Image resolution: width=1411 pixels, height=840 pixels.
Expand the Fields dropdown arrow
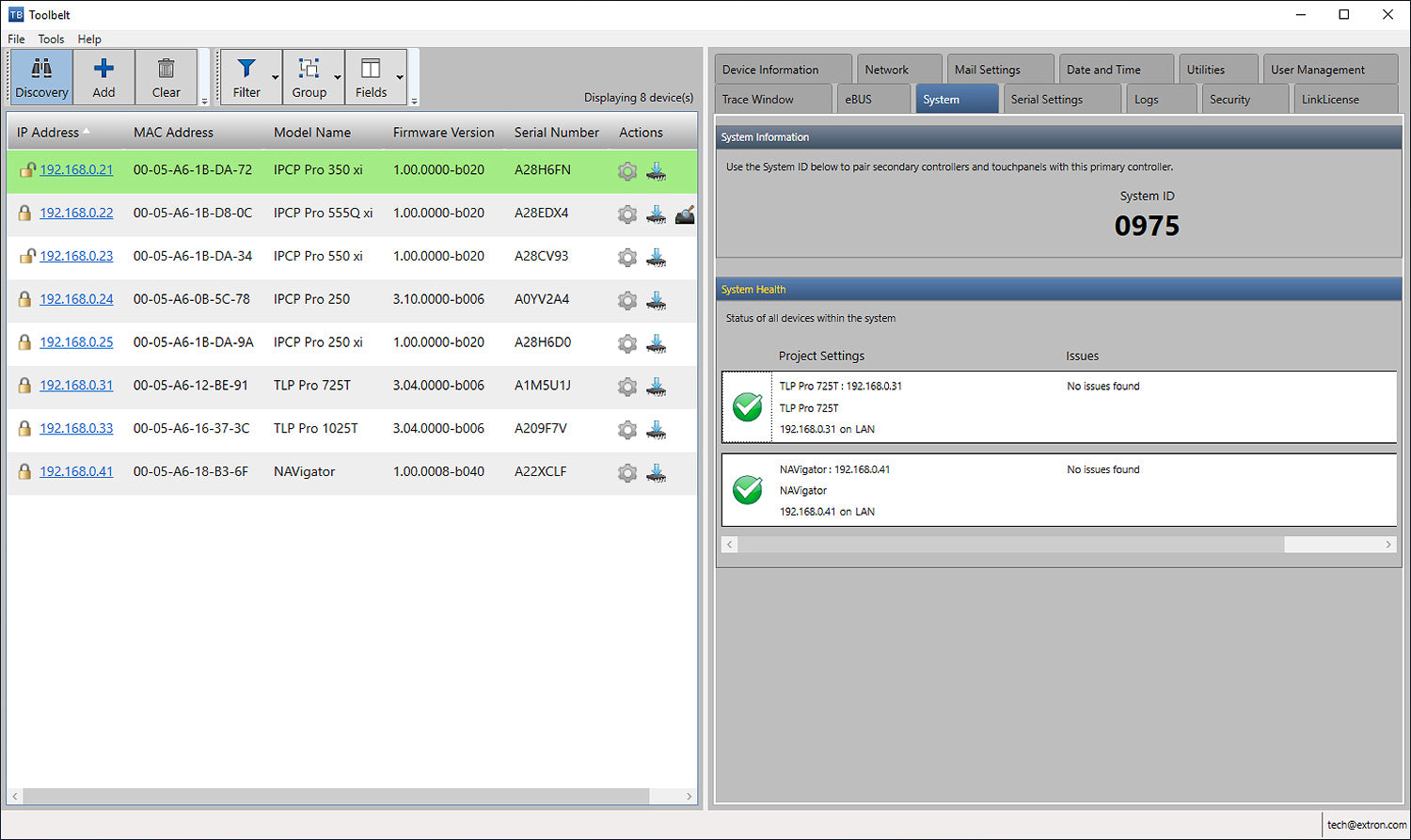[400, 77]
